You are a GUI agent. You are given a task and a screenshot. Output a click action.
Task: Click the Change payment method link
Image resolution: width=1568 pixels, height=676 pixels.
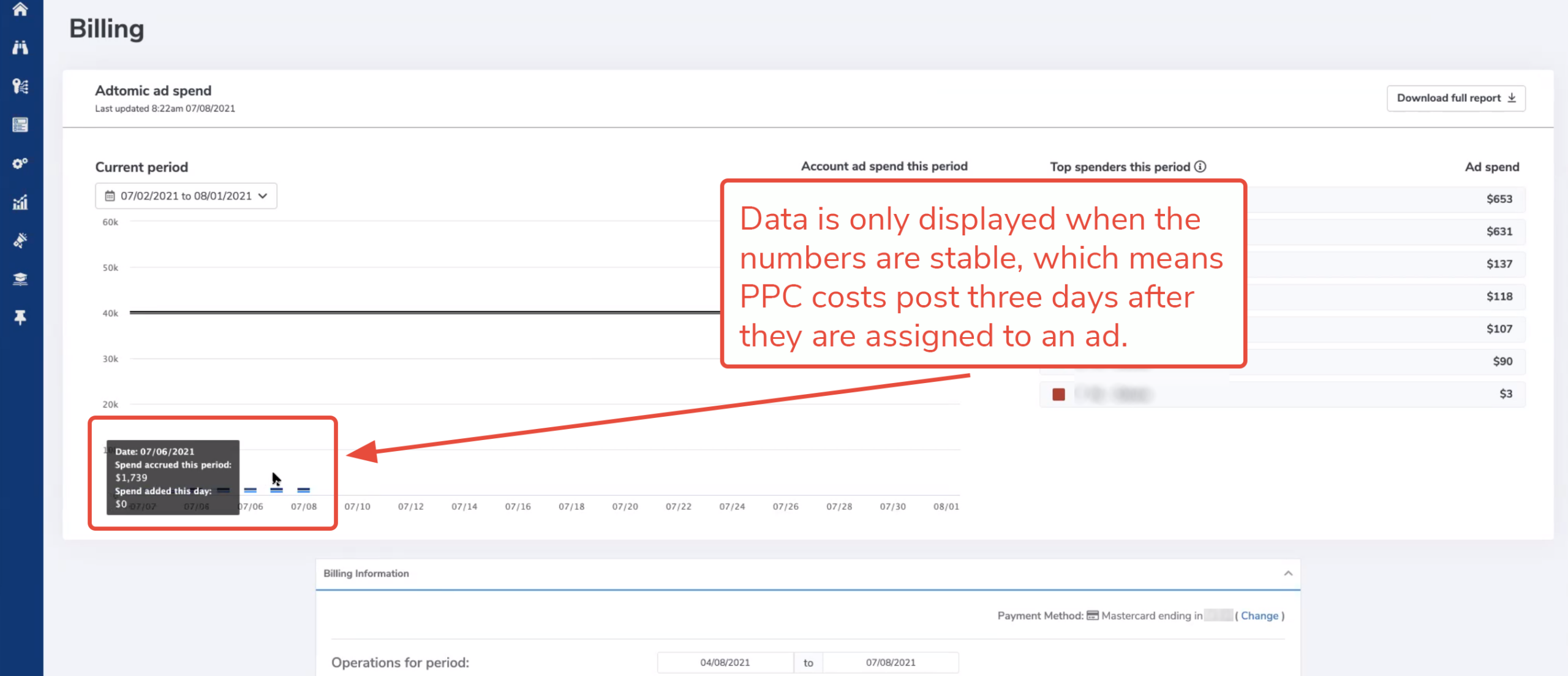pos(1259,616)
